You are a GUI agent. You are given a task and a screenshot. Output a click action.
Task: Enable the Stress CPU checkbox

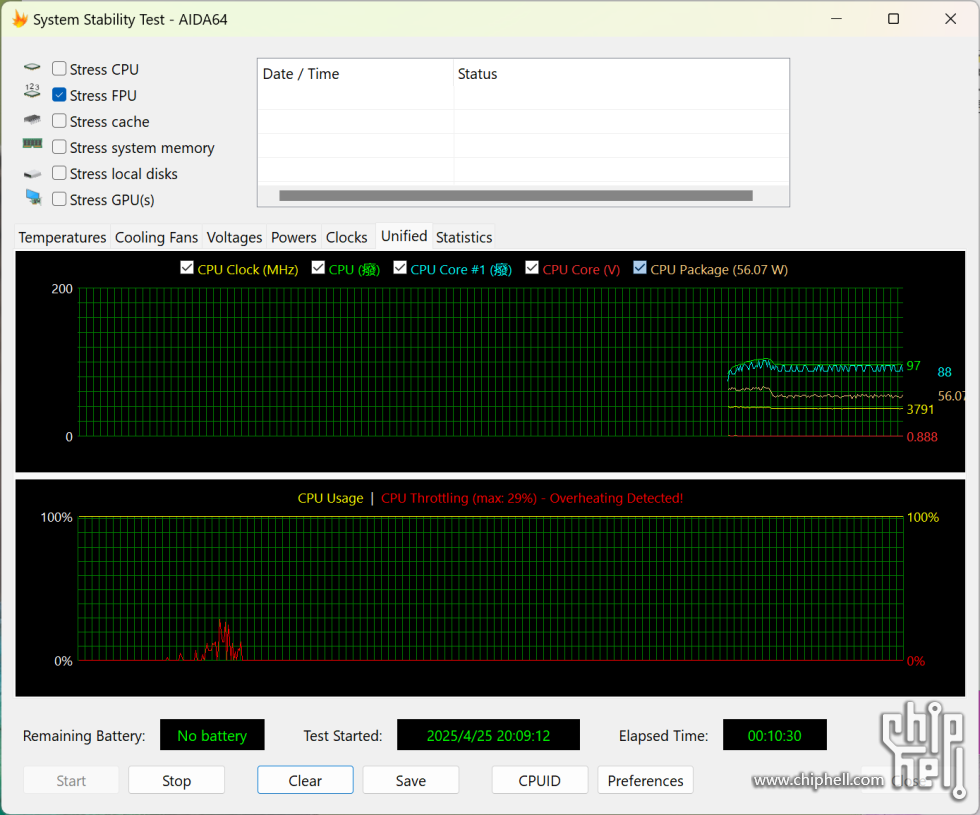click(x=59, y=68)
